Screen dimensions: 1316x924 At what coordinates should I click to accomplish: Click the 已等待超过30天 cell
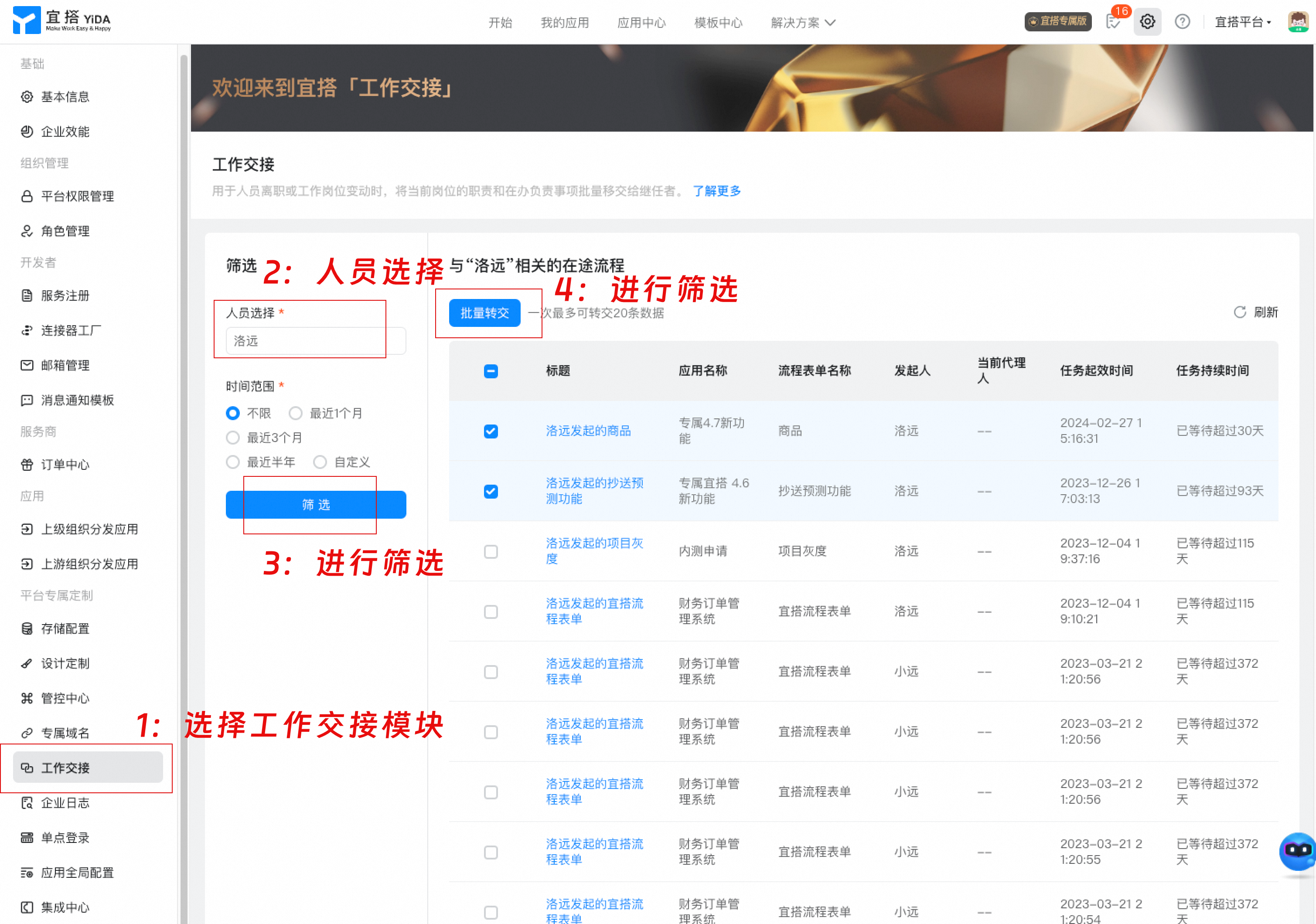click(1220, 431)
